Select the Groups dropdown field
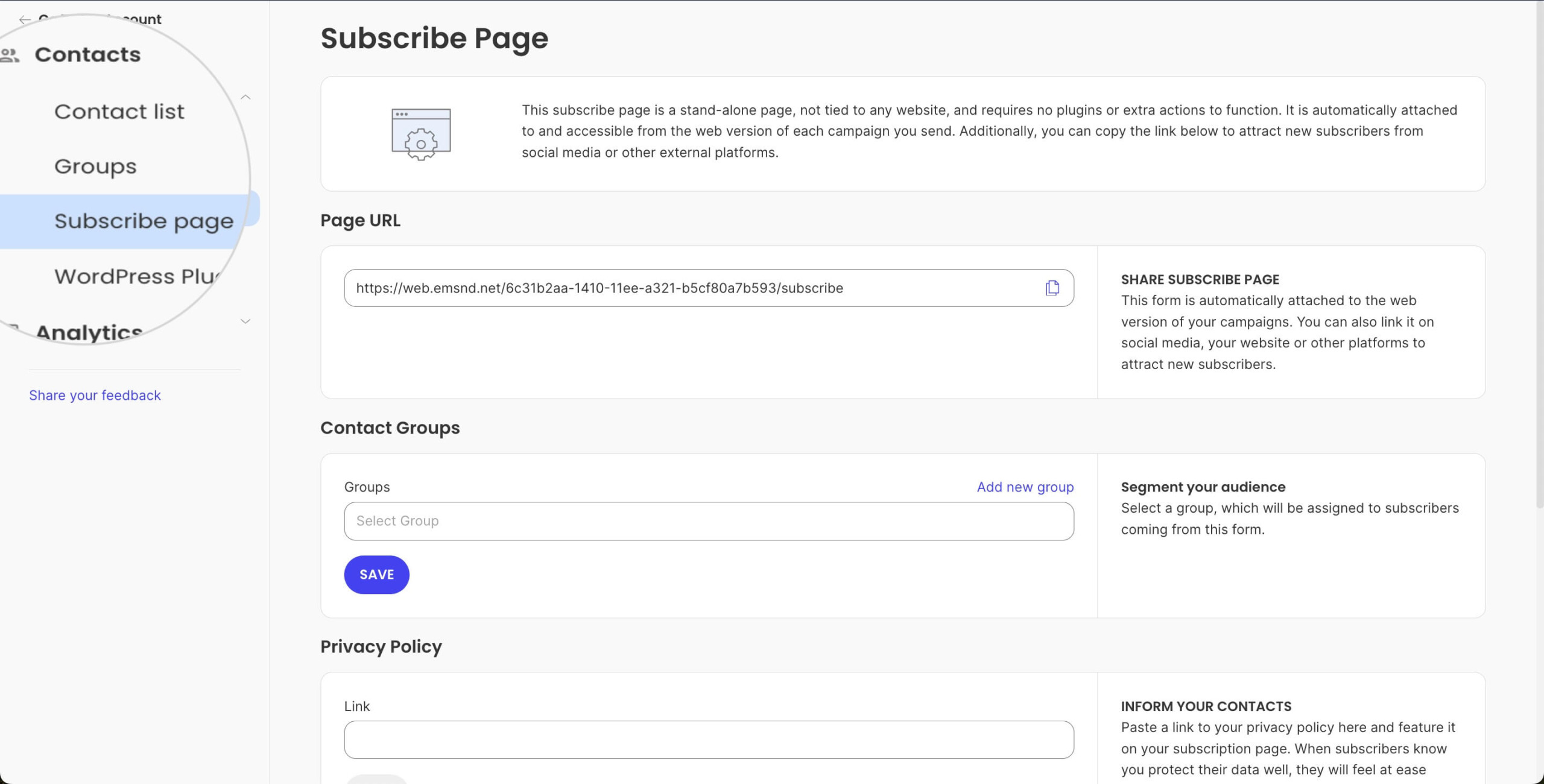The height and width of the screenshot is (784, 1544). pyautogui.click(x=708, y=520)
